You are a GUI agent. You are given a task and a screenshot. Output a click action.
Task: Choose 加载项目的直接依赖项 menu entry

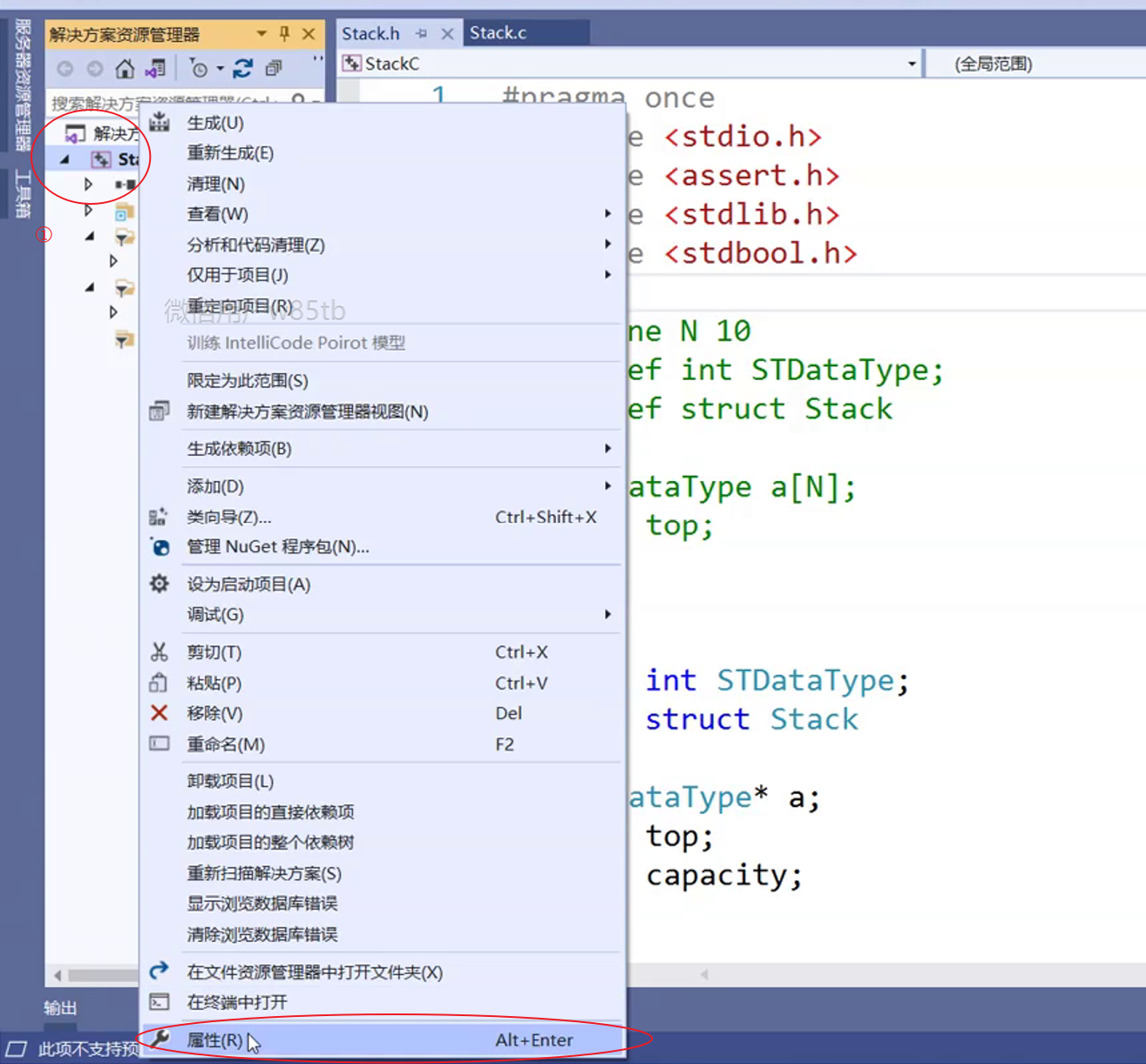[270, 812]
